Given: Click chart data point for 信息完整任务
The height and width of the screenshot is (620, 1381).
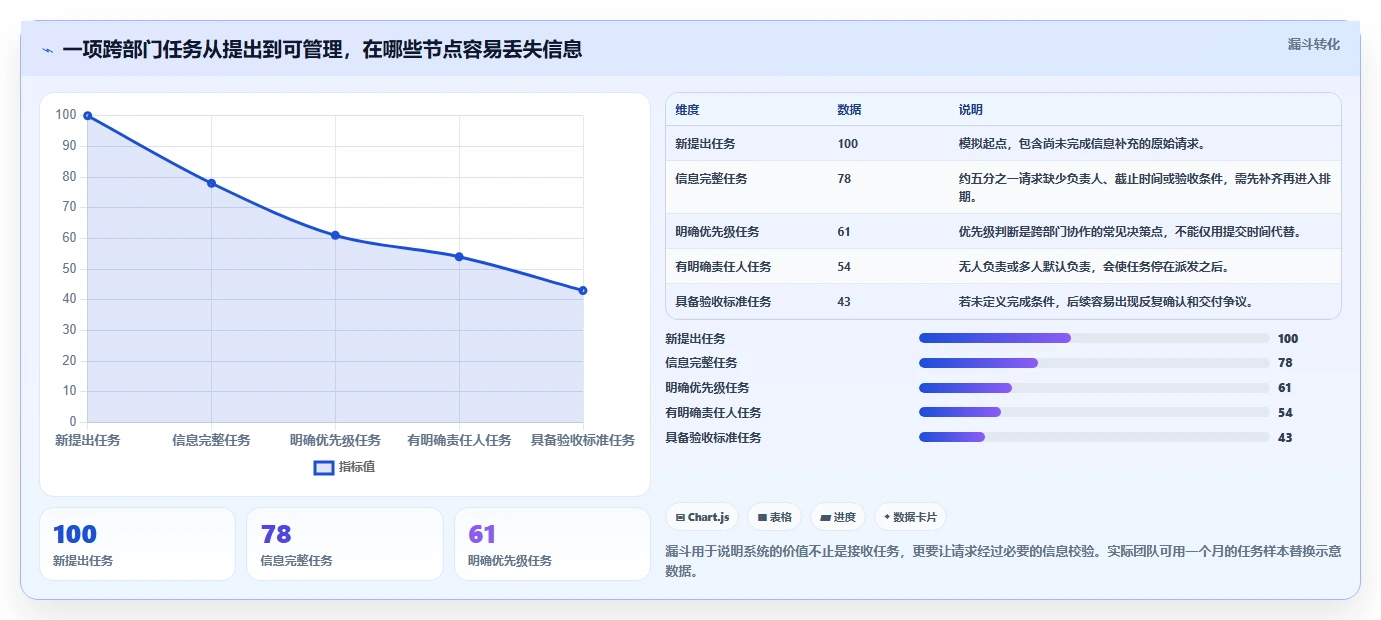Looking at the screenshot, I should 211,183.
